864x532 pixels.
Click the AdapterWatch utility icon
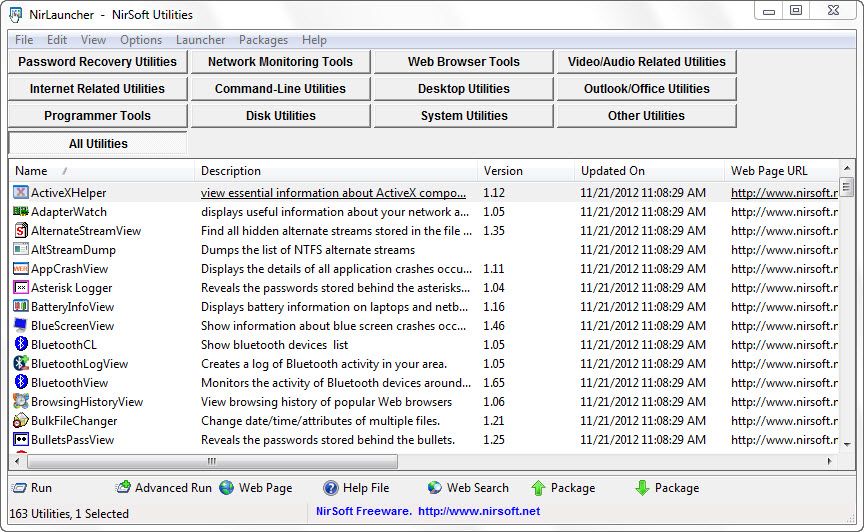pyautogui.click(x=20, y=211)
